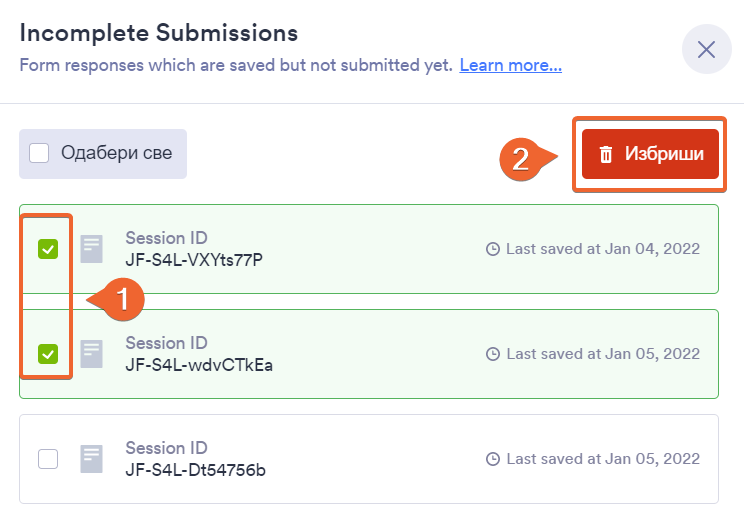Tick the Одабери све checkbox
Image resolution: width=744 pixels, height=524 pixels.
click(x=39, y=153)
